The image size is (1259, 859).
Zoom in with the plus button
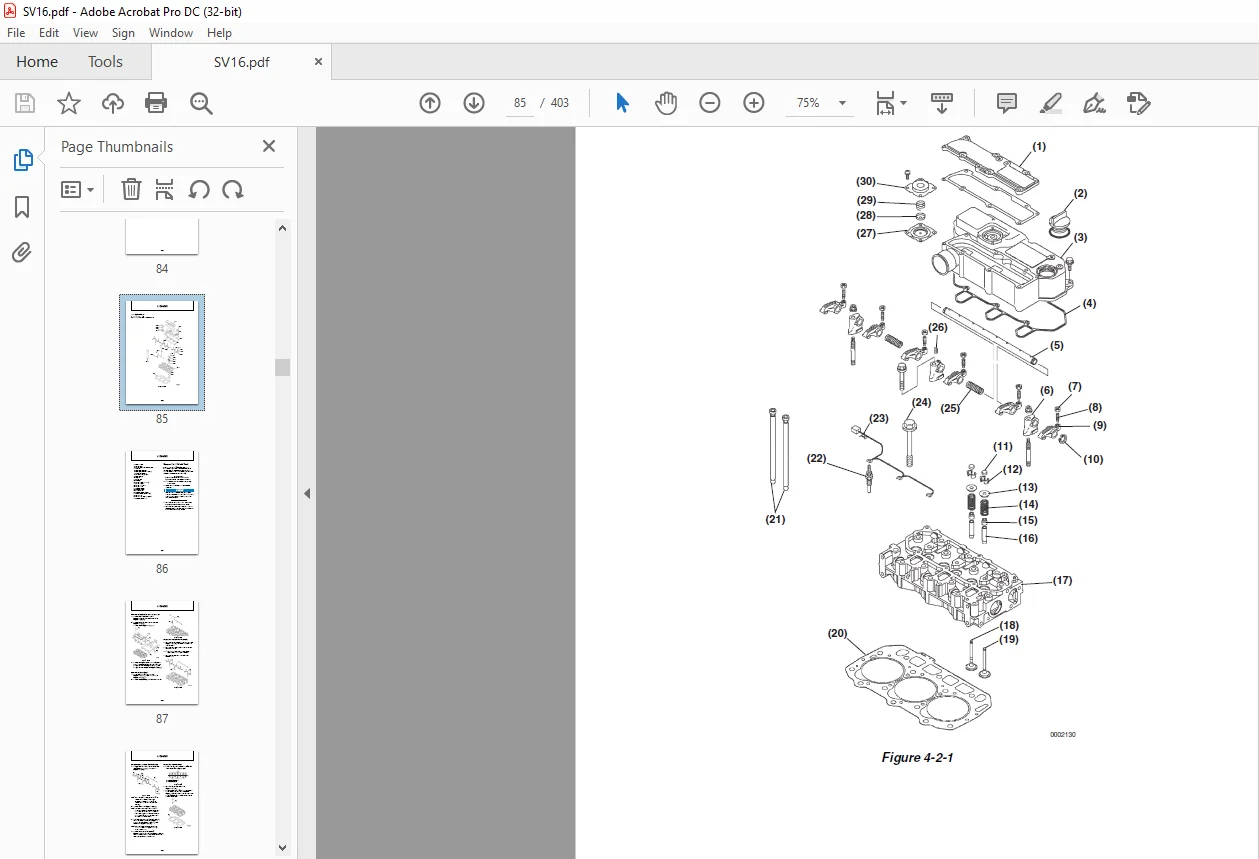tap(754, 103)
